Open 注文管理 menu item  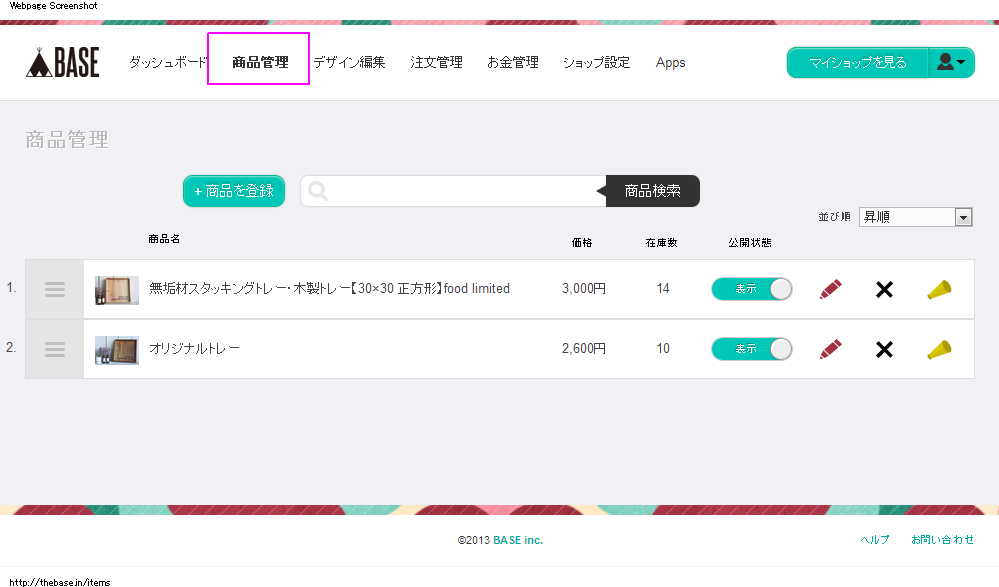[436, 62]
